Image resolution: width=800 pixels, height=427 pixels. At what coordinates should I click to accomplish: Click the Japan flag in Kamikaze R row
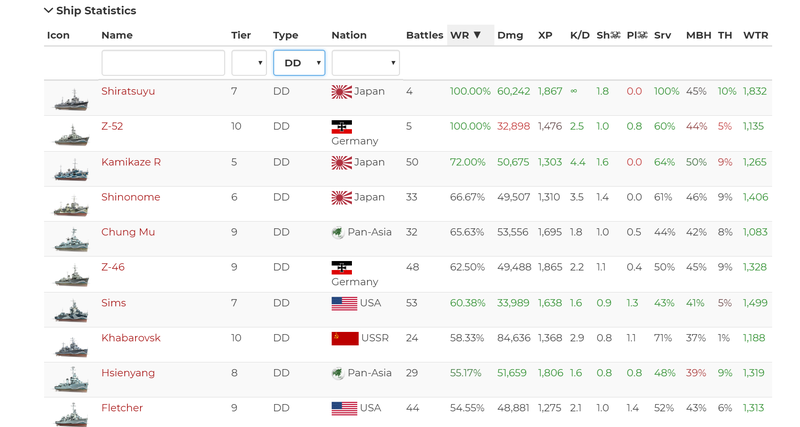tap(342, 163)
